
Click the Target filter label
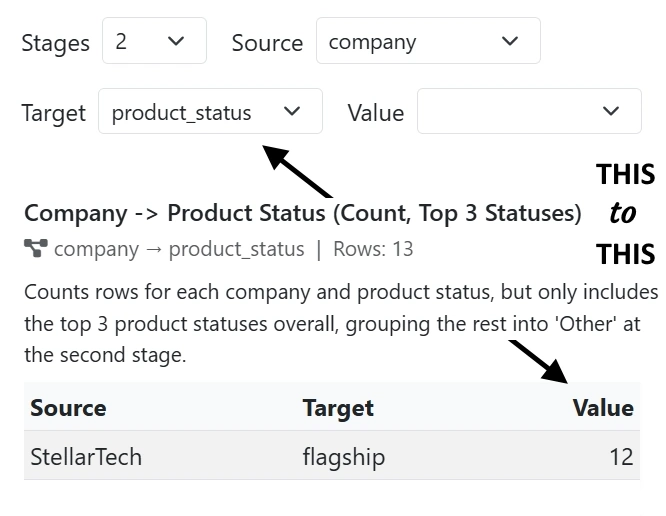54,113
